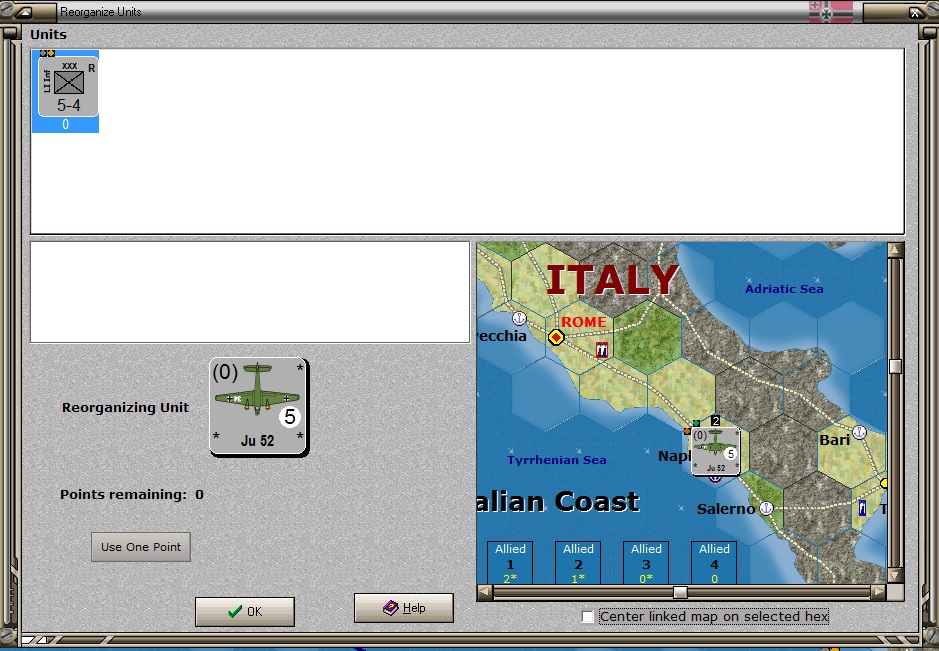Click the Ju 52 reorganizing unit counter
This screenshot has height=651, width=939.
[259, 407]
